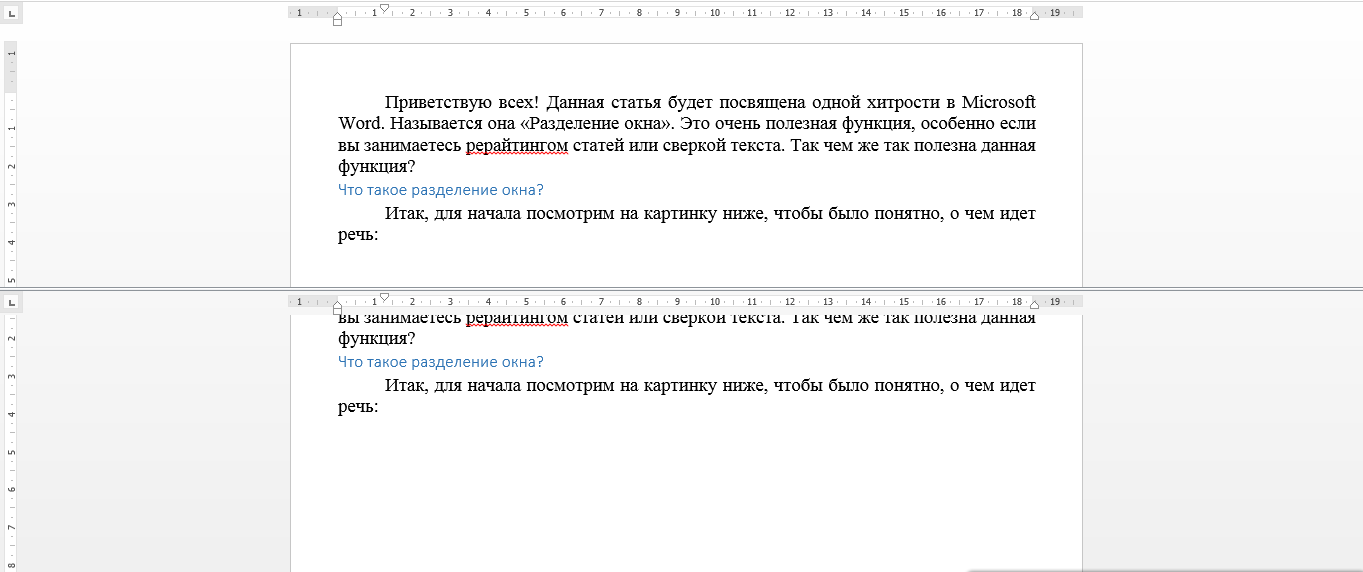This screenshot has width=1363, height=572.
Task: Click the word "картинку" in bottom pane
Action: point(680,386)
